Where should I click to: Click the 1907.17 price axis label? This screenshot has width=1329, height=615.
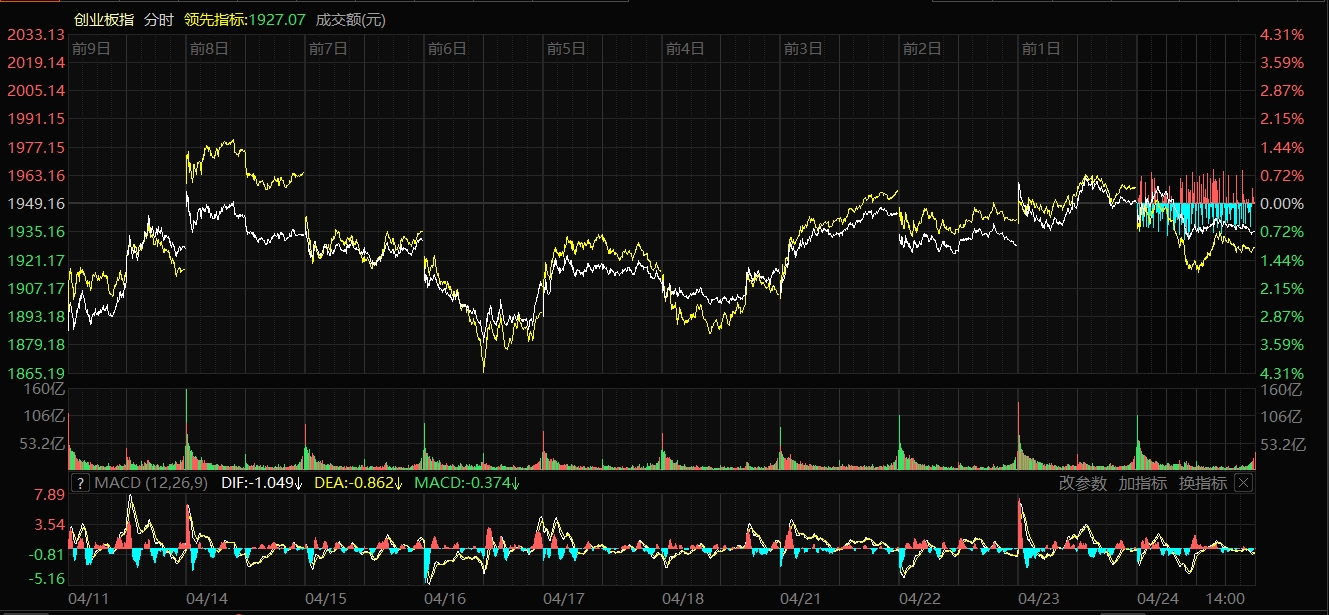[36, 288]
